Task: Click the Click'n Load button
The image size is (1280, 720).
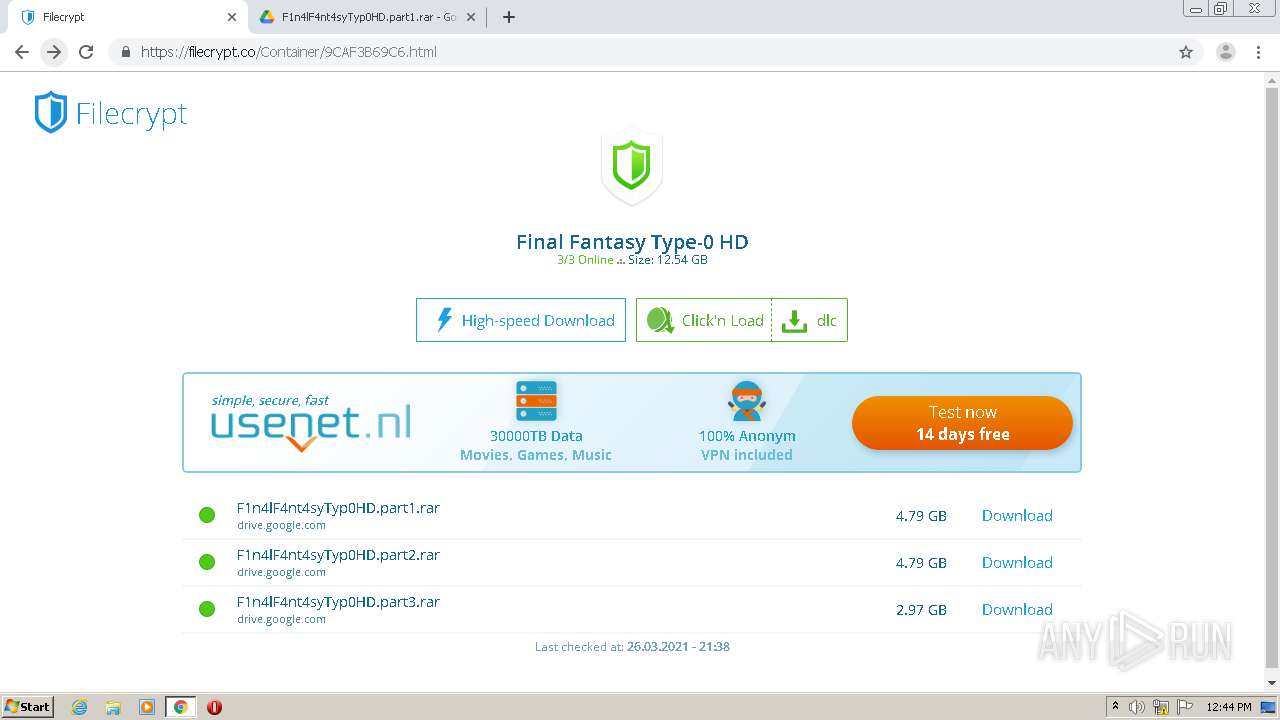Action: (704, 320)
